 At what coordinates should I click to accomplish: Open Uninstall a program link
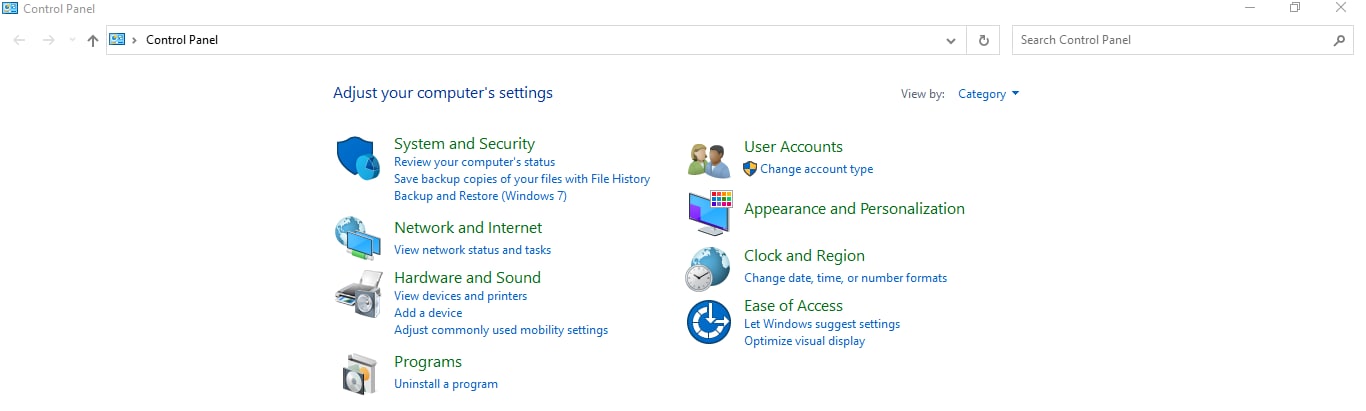446,384
